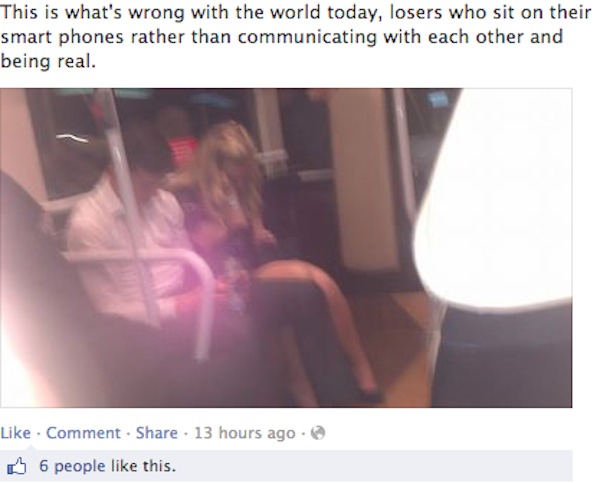The height and width of the screenshot is (483, 600).
Task: Open the subway photo attached to the post
Action: 286,248
